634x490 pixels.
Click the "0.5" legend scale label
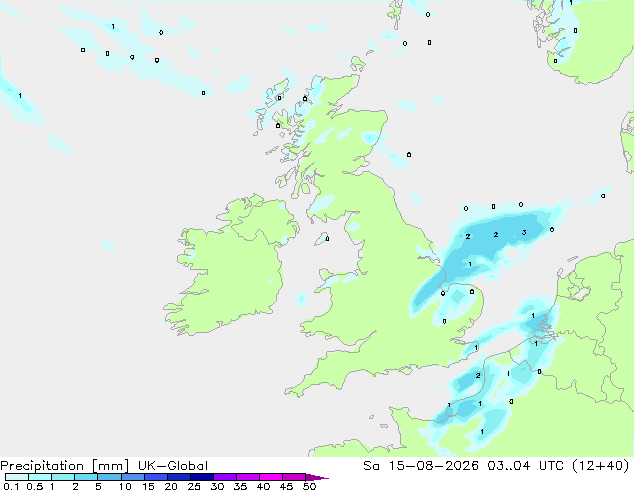(35, 486)
